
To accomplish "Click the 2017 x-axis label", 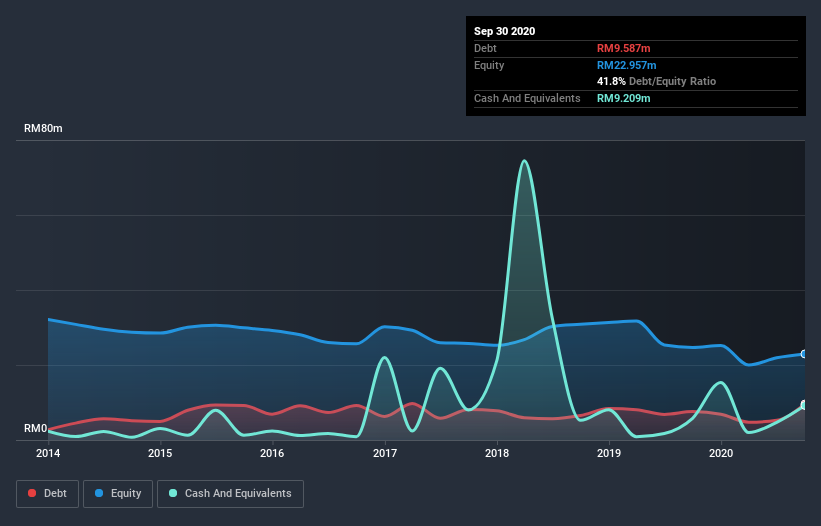I will tap(385, 453).
